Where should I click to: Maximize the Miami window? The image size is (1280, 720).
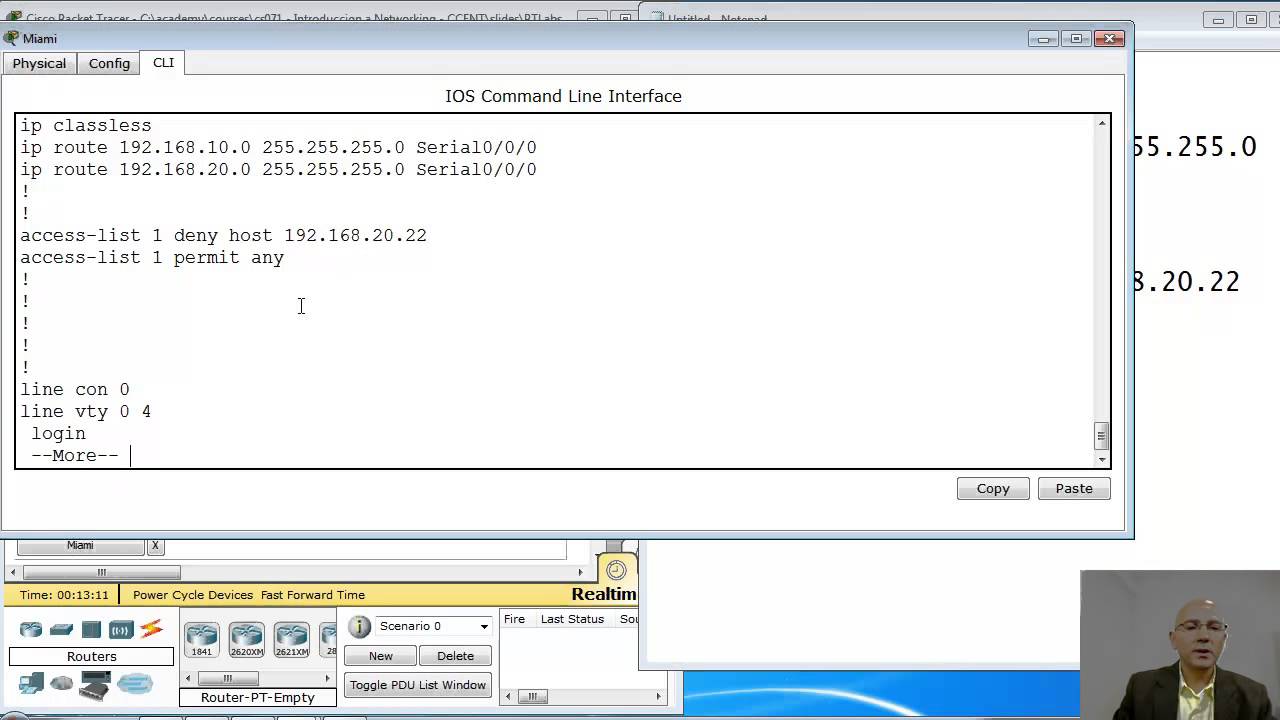tap(1076, 39)
